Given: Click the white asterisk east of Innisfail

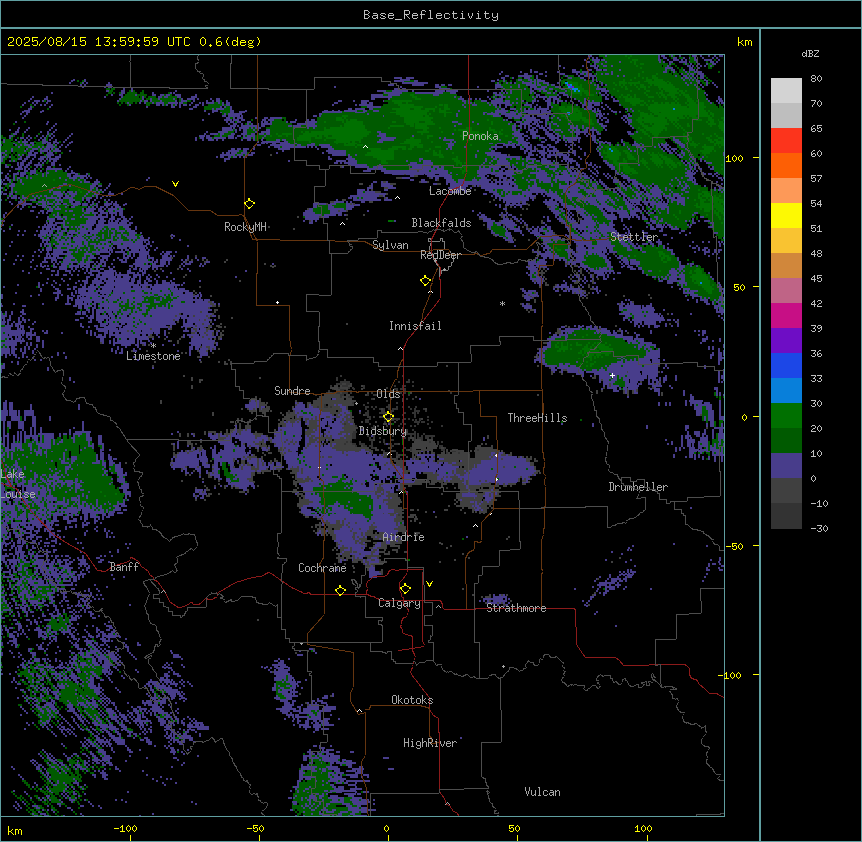Looking at the screenshot, I should [502, 303].
